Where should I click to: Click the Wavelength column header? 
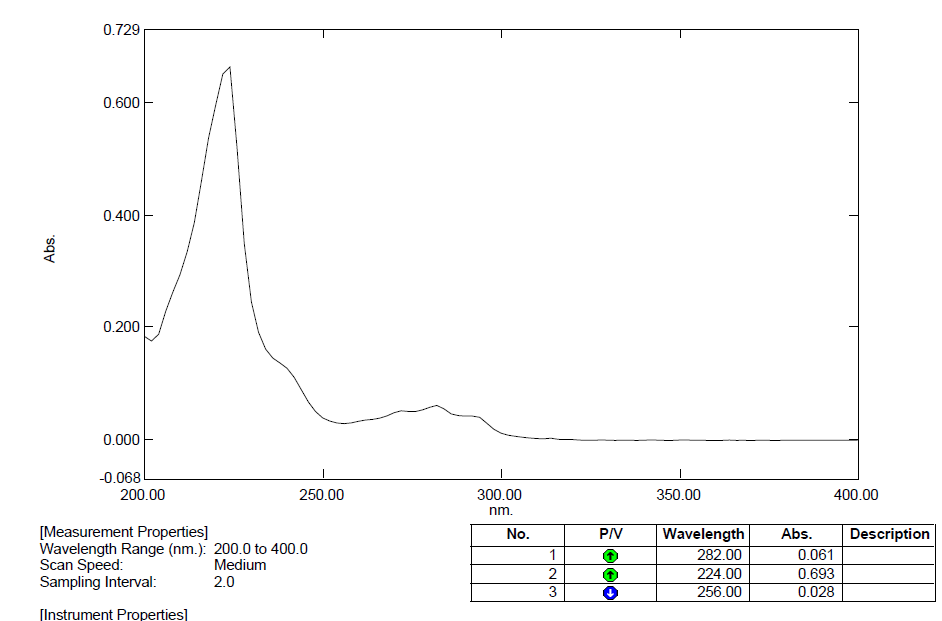click(703, 534)
